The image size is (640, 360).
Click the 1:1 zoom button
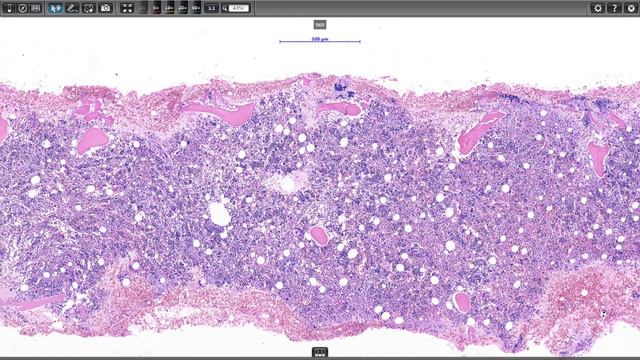[211, 8]
